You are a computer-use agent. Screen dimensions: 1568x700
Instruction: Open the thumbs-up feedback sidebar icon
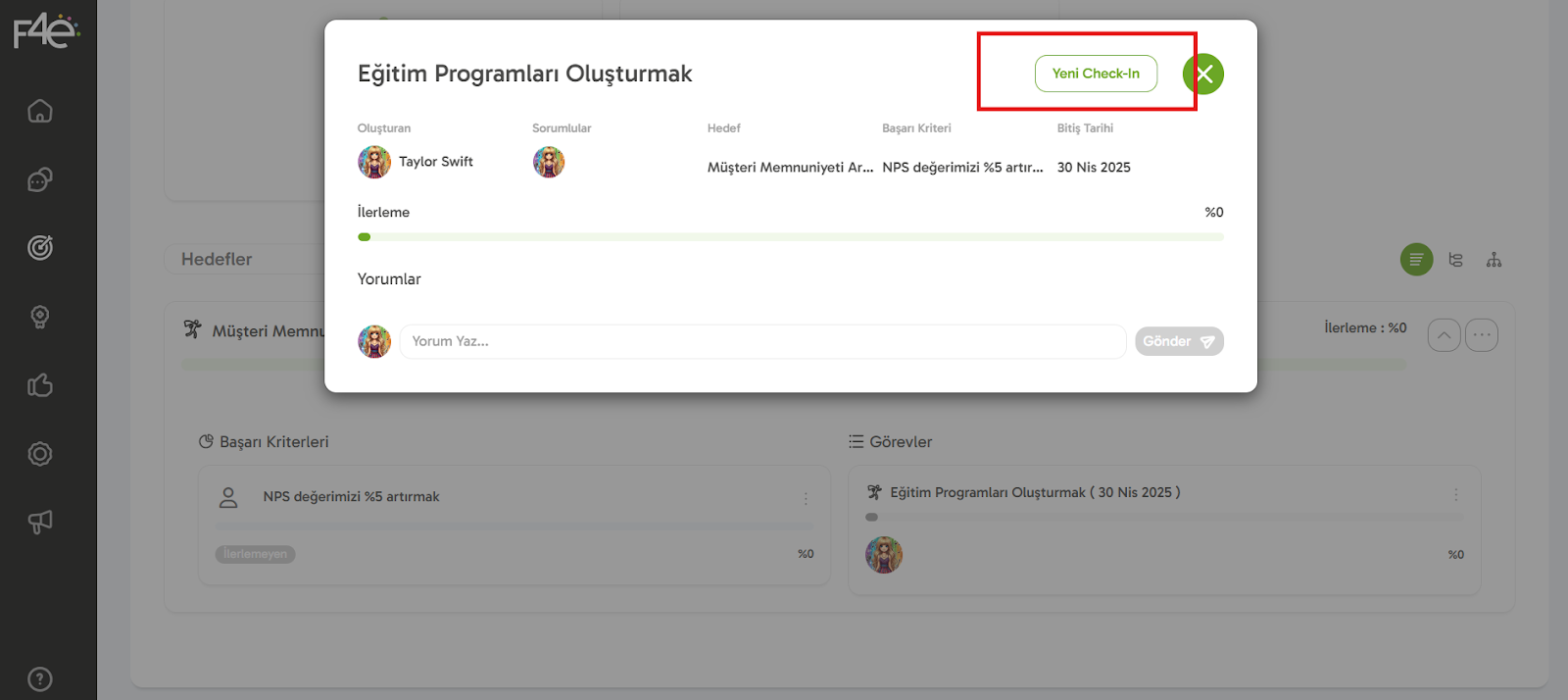(x=40, y=385)
